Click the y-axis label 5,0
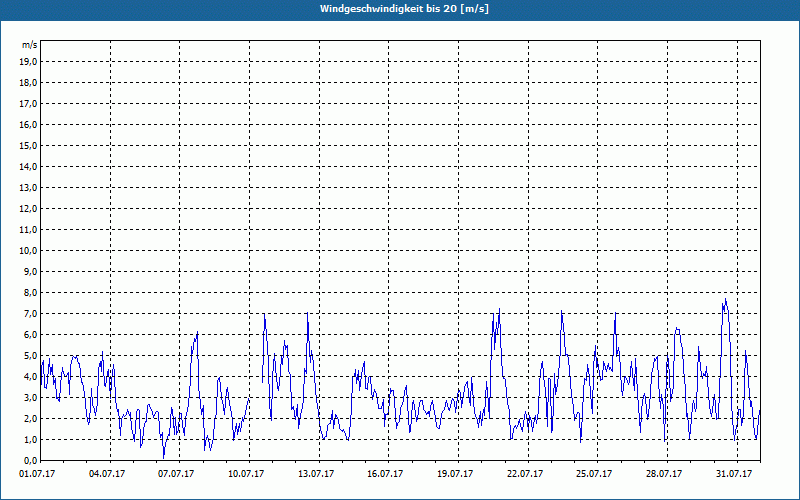The width and height of the screenshot is (800, 500). click(x=30, y=356)
